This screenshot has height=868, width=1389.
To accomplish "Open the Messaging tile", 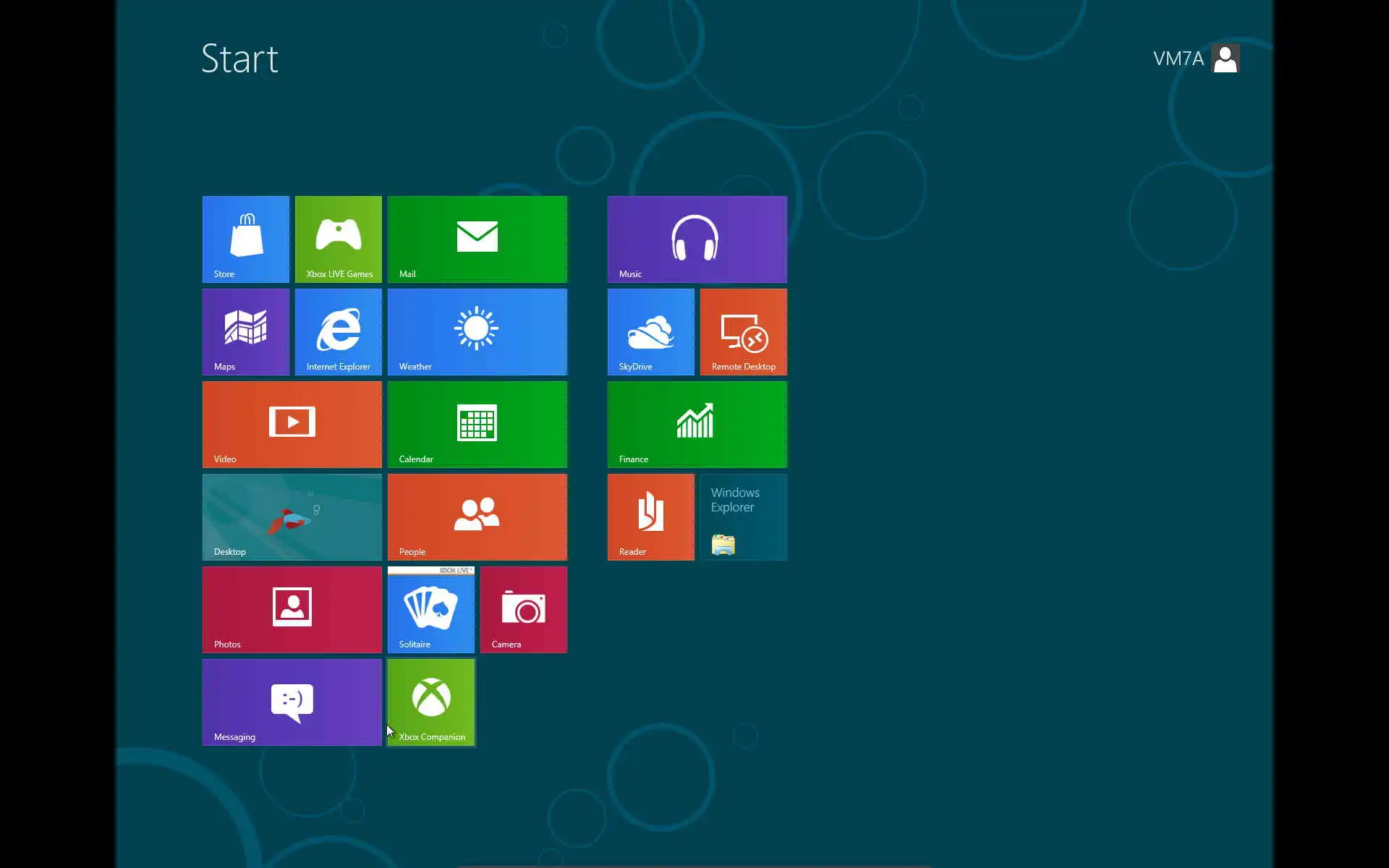I will pos(292,702).
